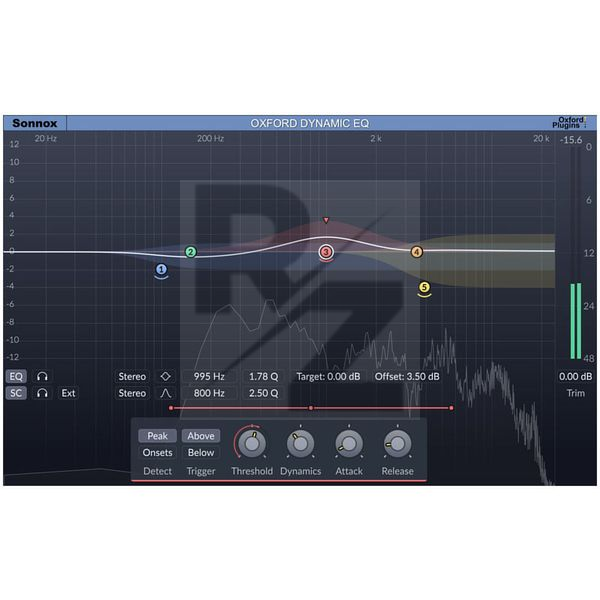Image resolution: width=600 pixels, height=600 pixels.
Task: Click the Attack knob
Action: (x=349, y=443)
